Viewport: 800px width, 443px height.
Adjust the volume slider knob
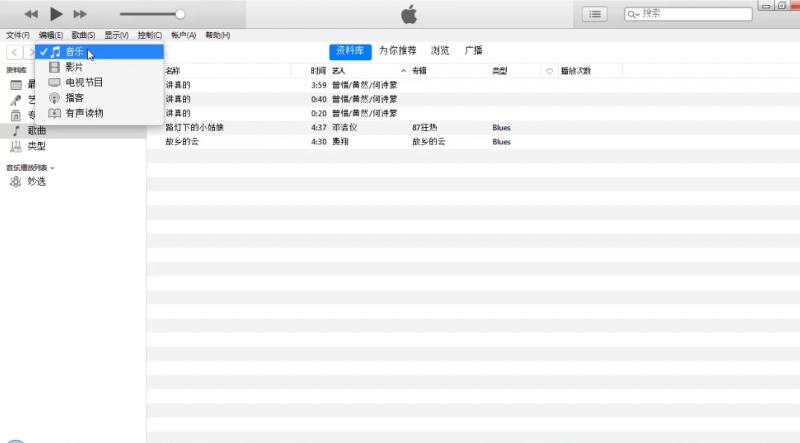[180, 14]
